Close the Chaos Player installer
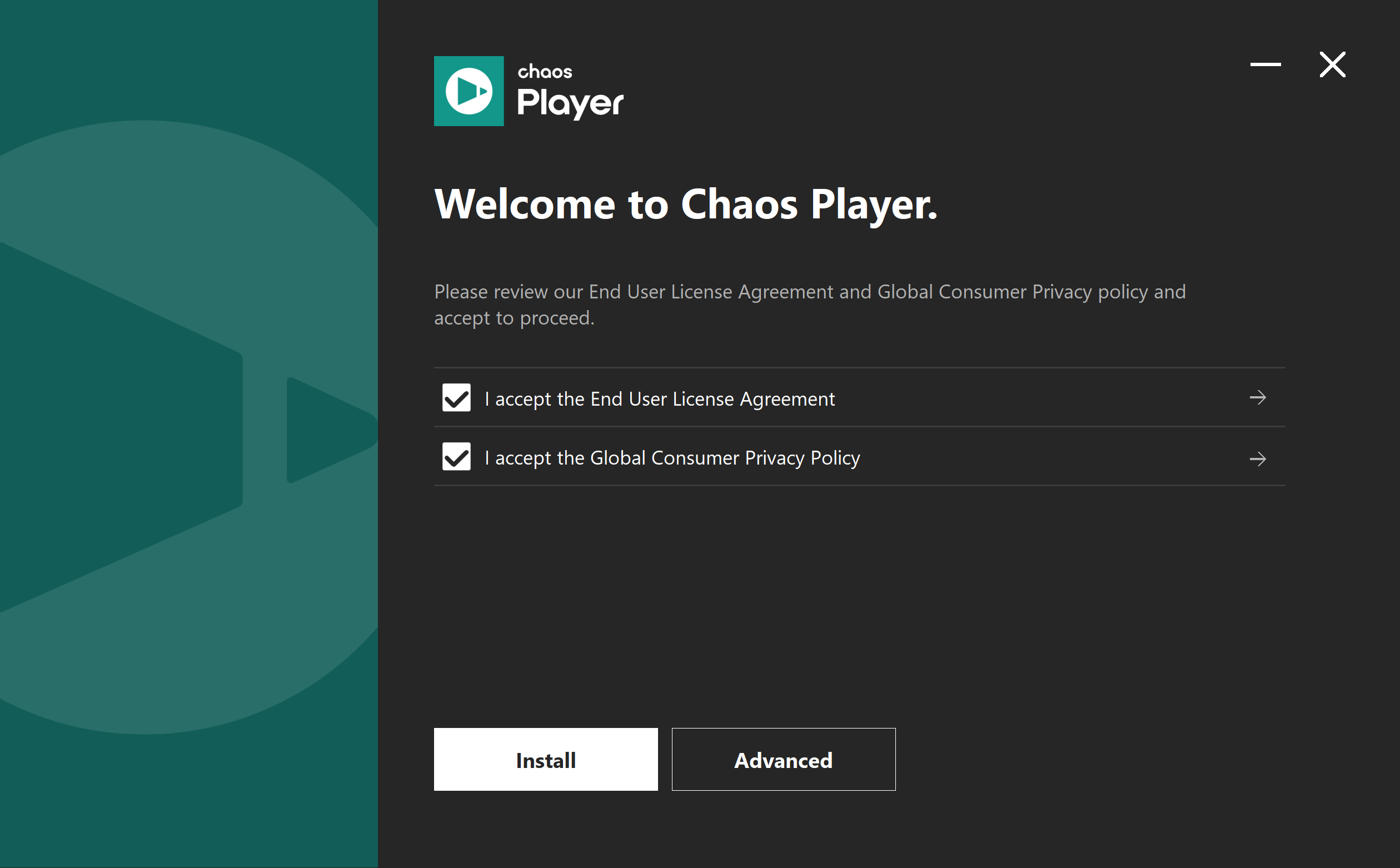This screenshot has width=1400, height=868. coord(1332,64)
